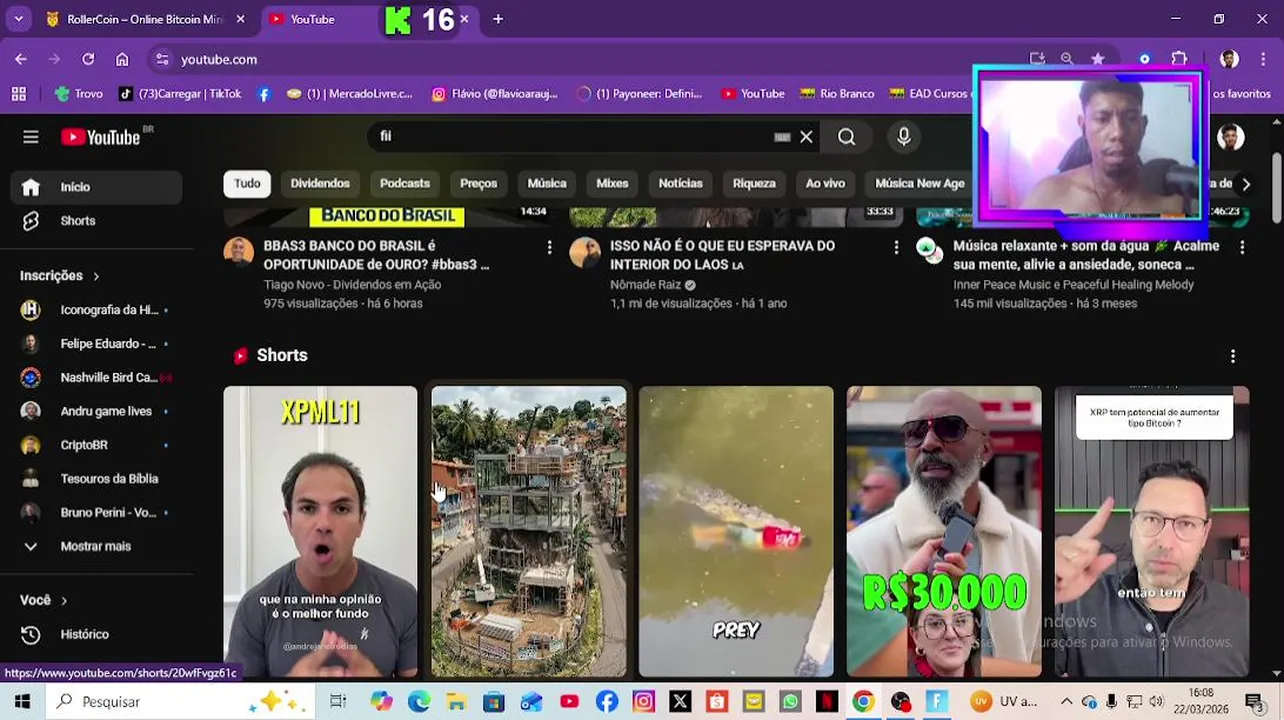Open the Install app icon in address bar
The width and height of the screenshot is (1284, 720).
(1037, 59)
